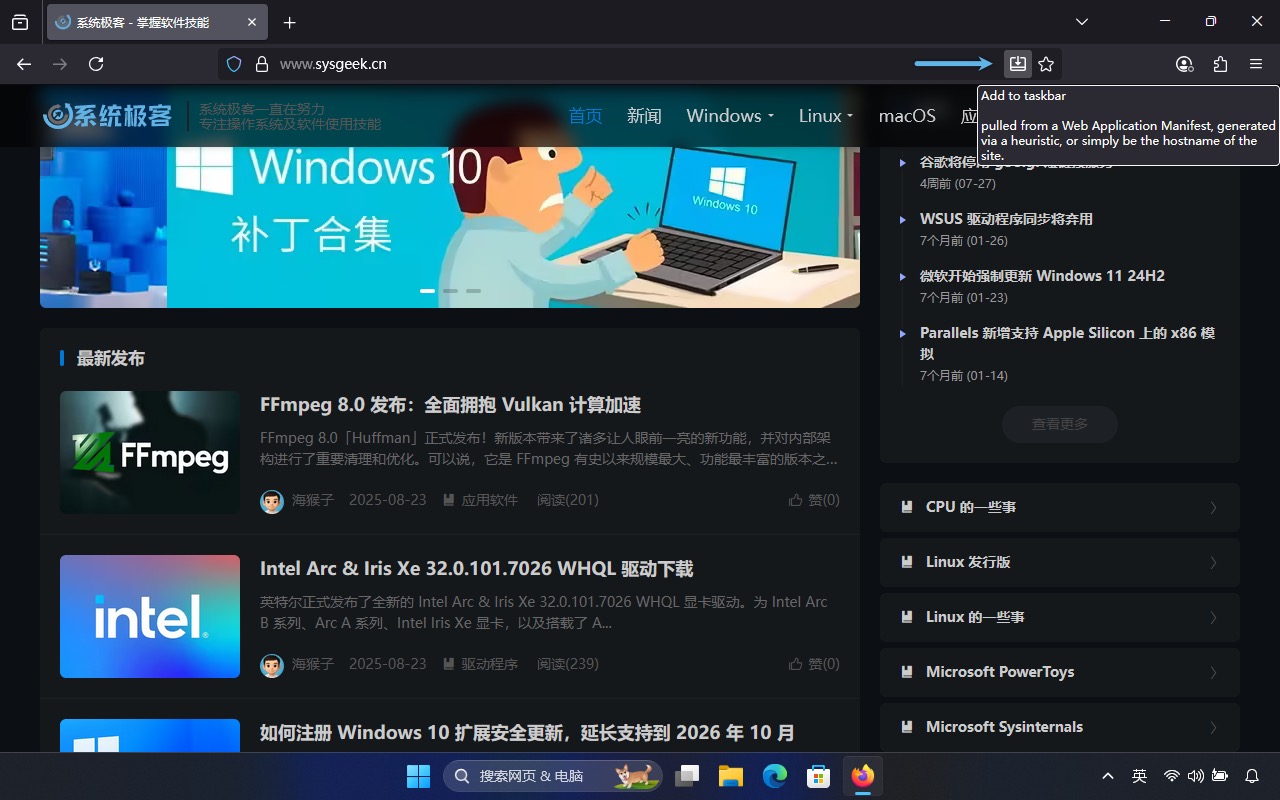Open a new browser tab
Screen dimensions: 1280x800
click(289, 22)
